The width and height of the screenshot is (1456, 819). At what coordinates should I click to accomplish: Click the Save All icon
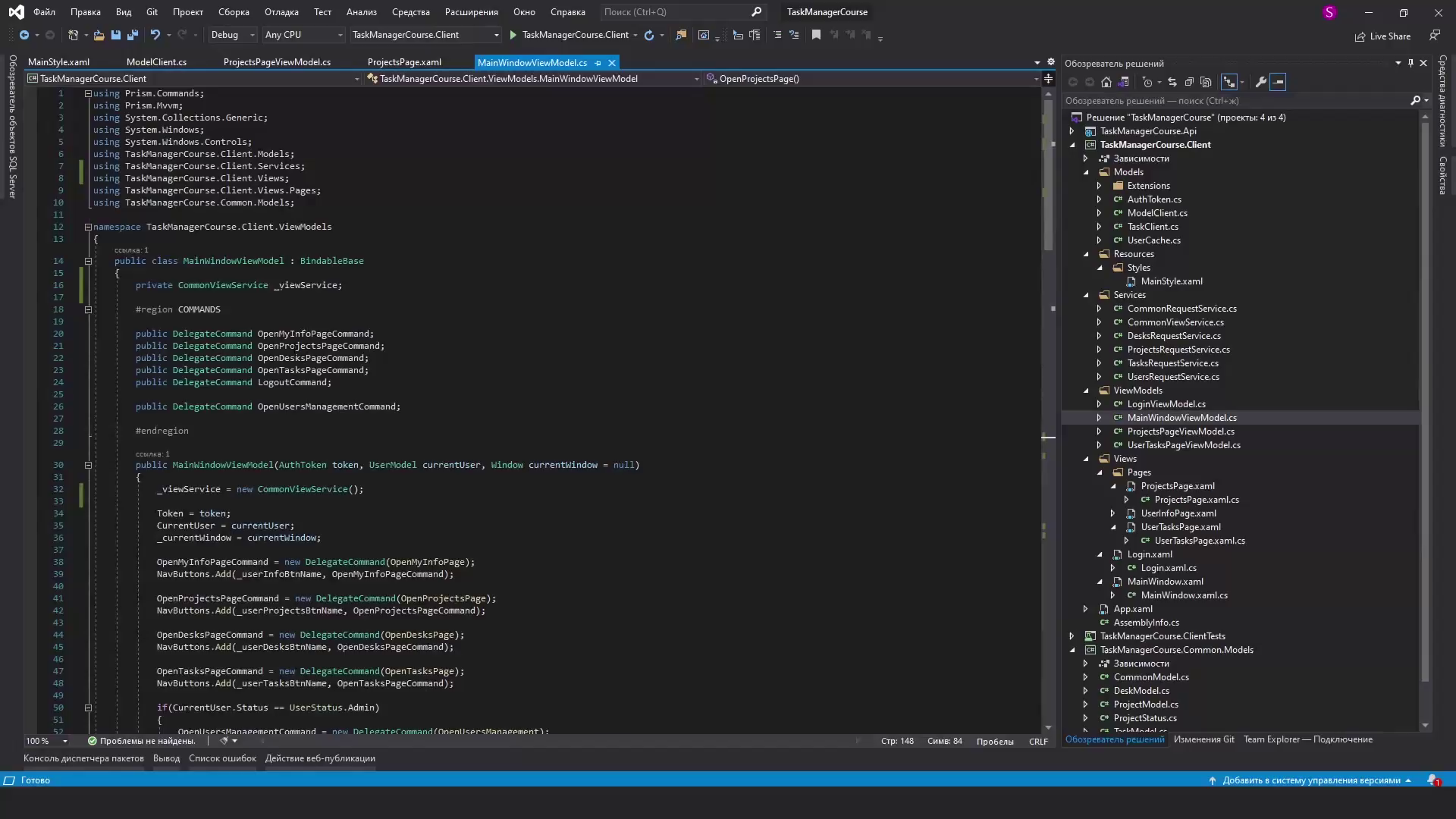[133, 35]
